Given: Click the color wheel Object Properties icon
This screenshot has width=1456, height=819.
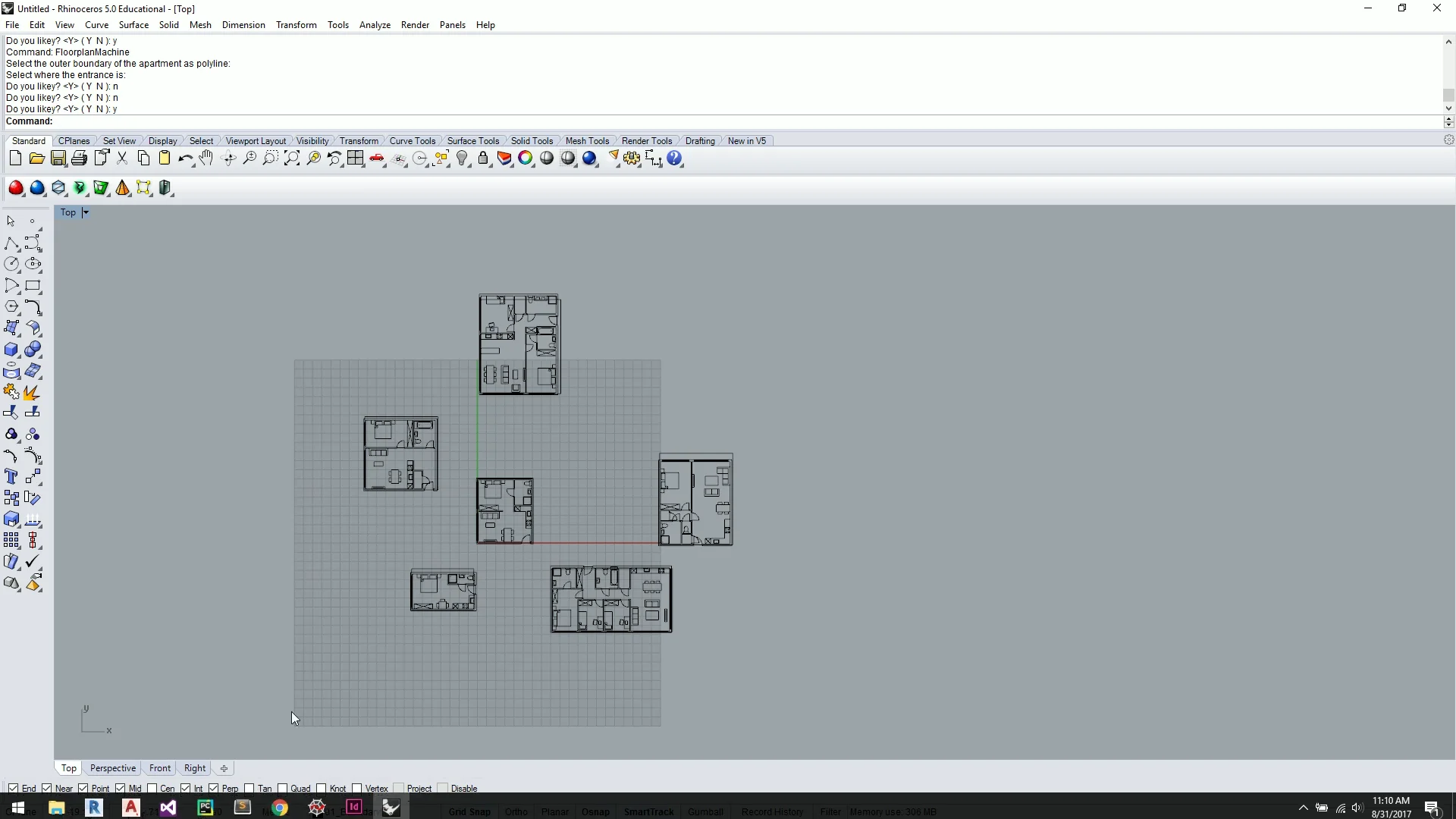Looking at the screenshot, I should pyautogui.click(x=526, y=158).
